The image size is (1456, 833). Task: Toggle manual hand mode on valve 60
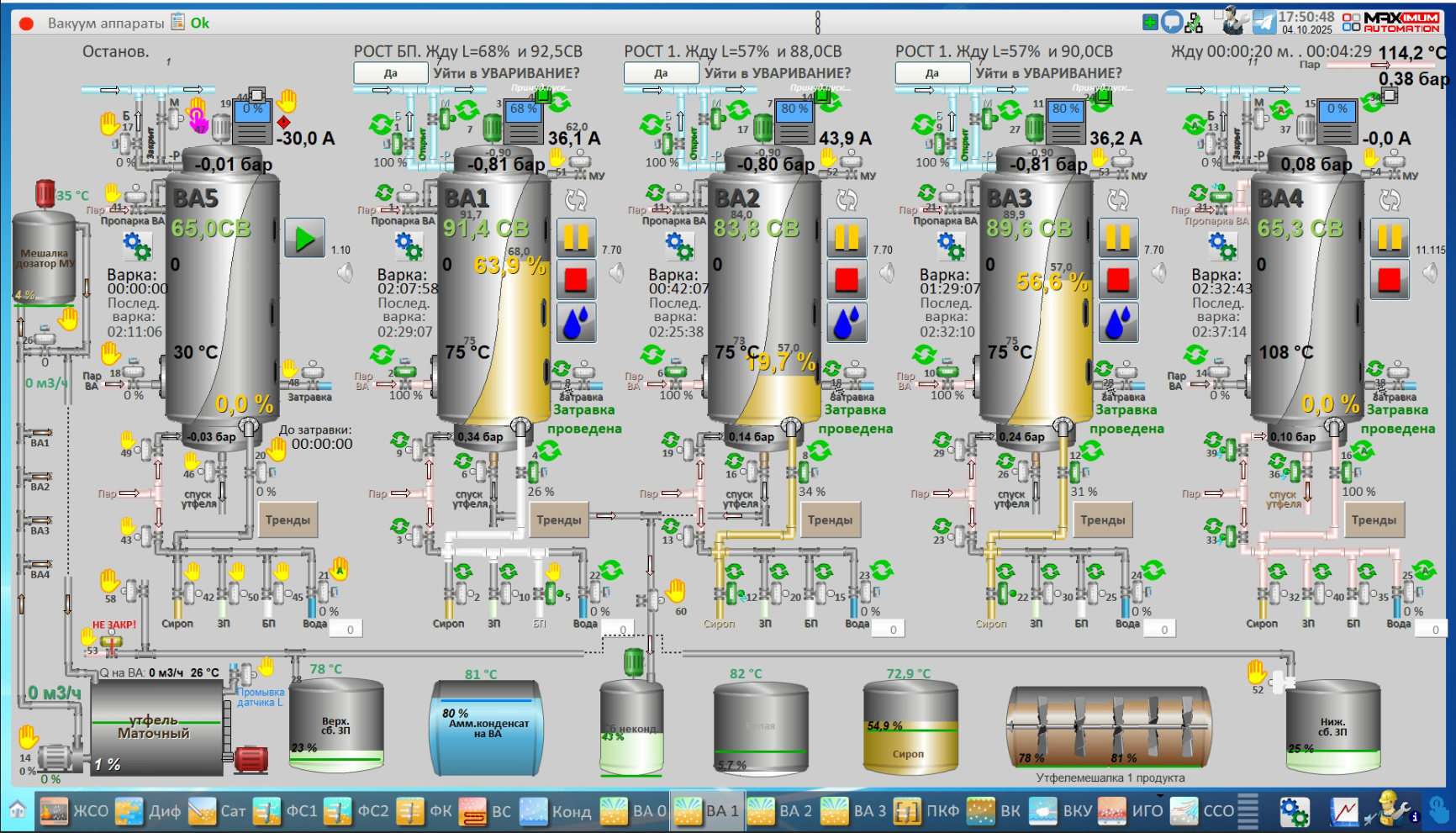(x=676, y=591)
